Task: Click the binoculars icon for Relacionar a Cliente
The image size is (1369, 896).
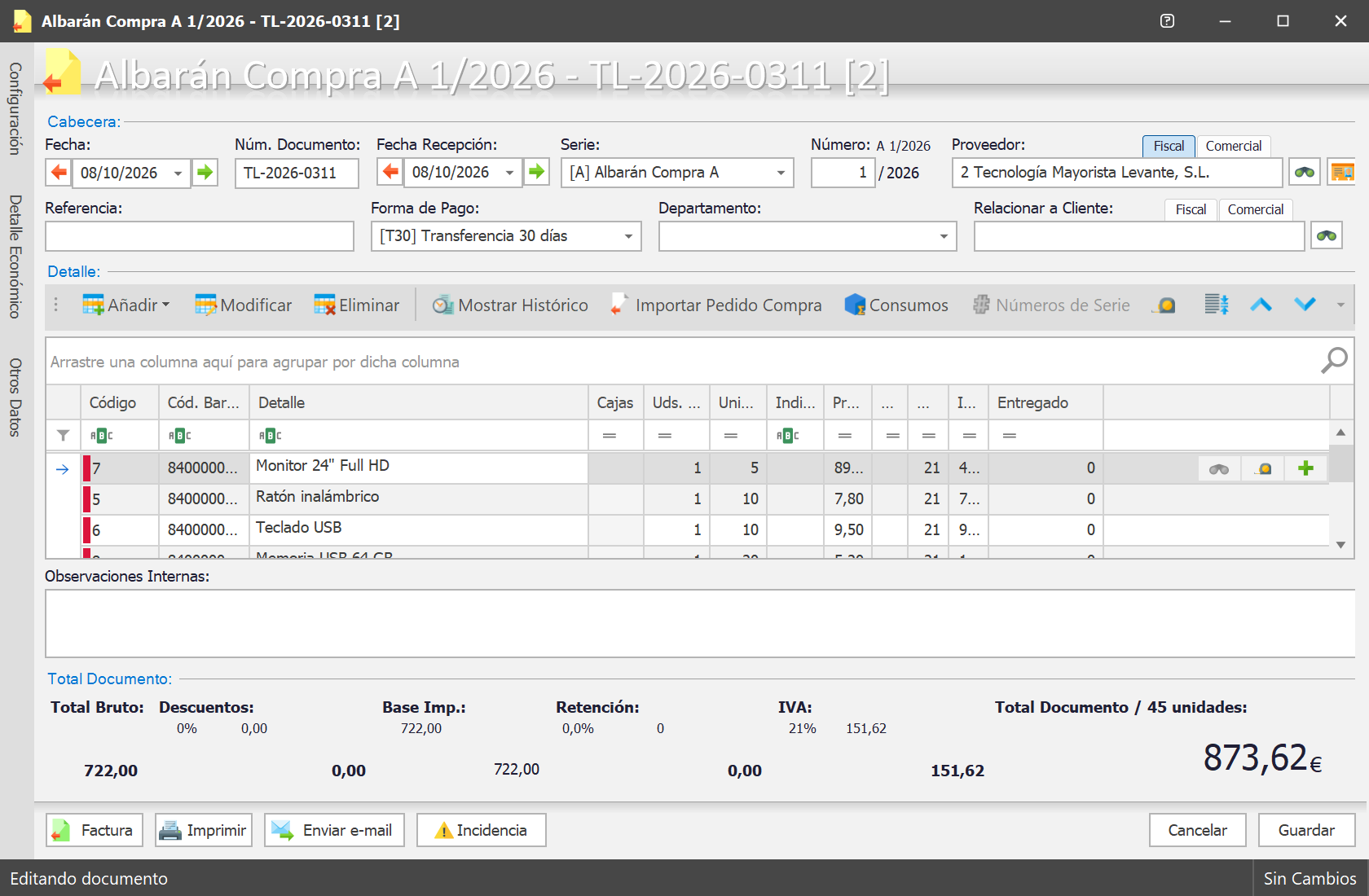Action: tap(1327, 236)
